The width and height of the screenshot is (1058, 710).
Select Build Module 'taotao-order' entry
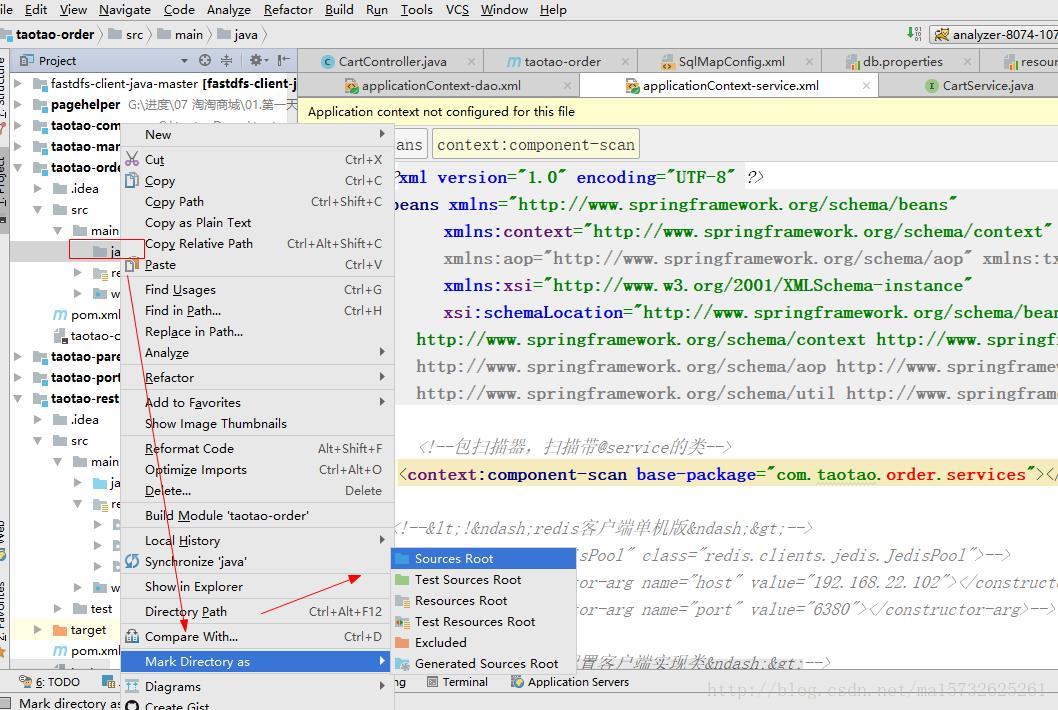tap(257, 516)
